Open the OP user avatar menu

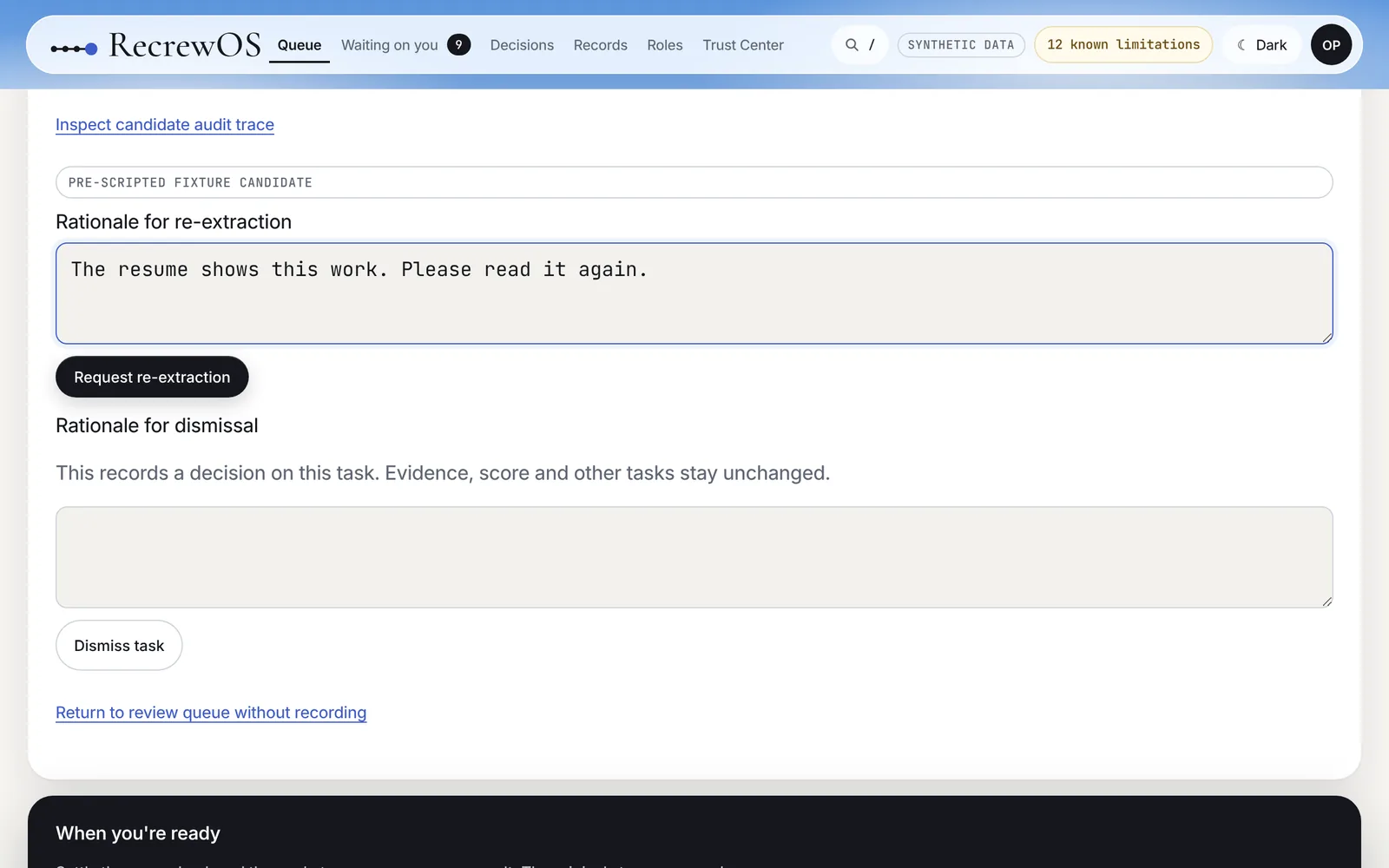click(x=1331, y=45)
